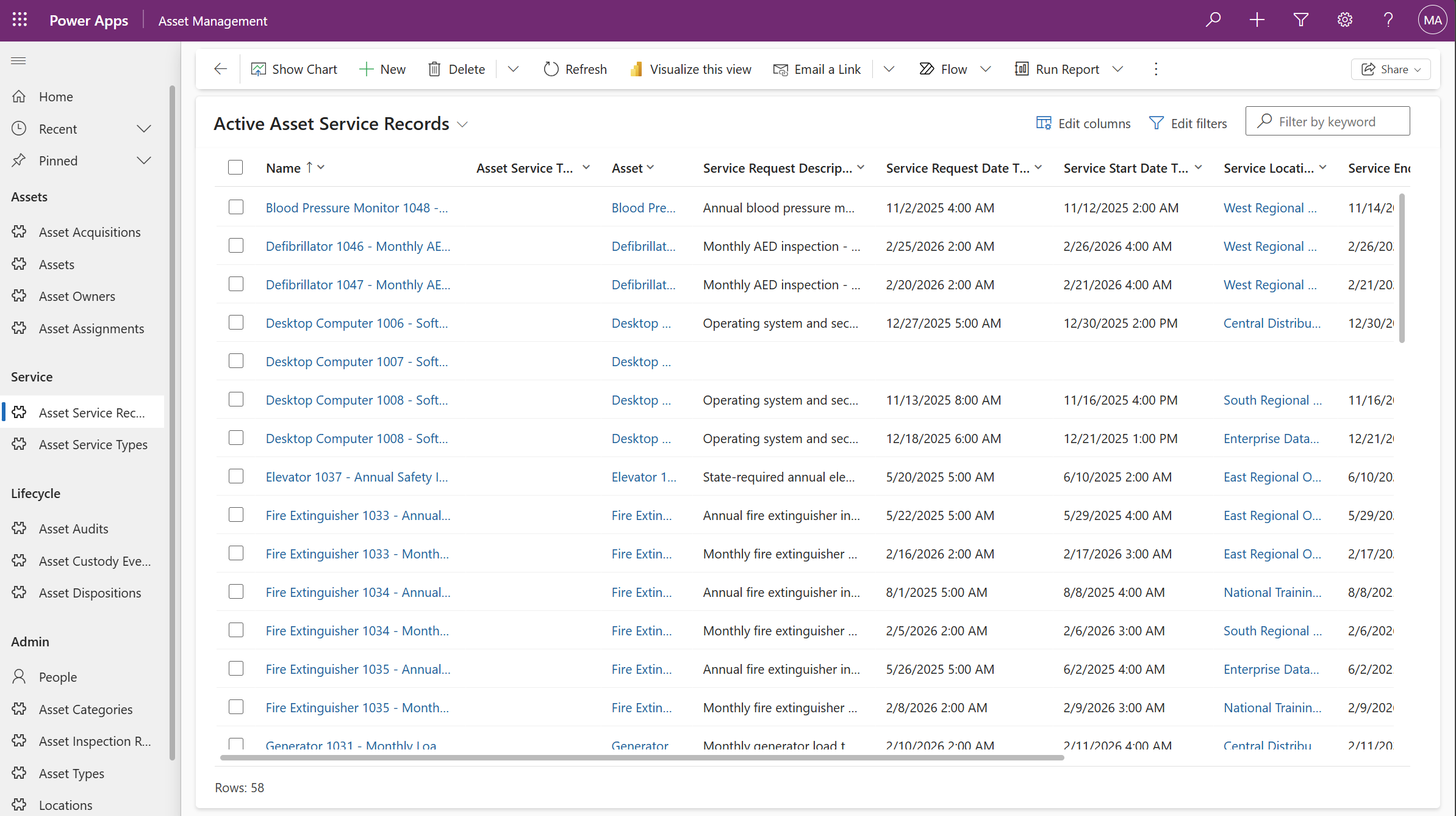Select Fire Extinguisher 1033 Annual row checkbox
This screenshot has width=1456, height=816.
click(236, 515)
